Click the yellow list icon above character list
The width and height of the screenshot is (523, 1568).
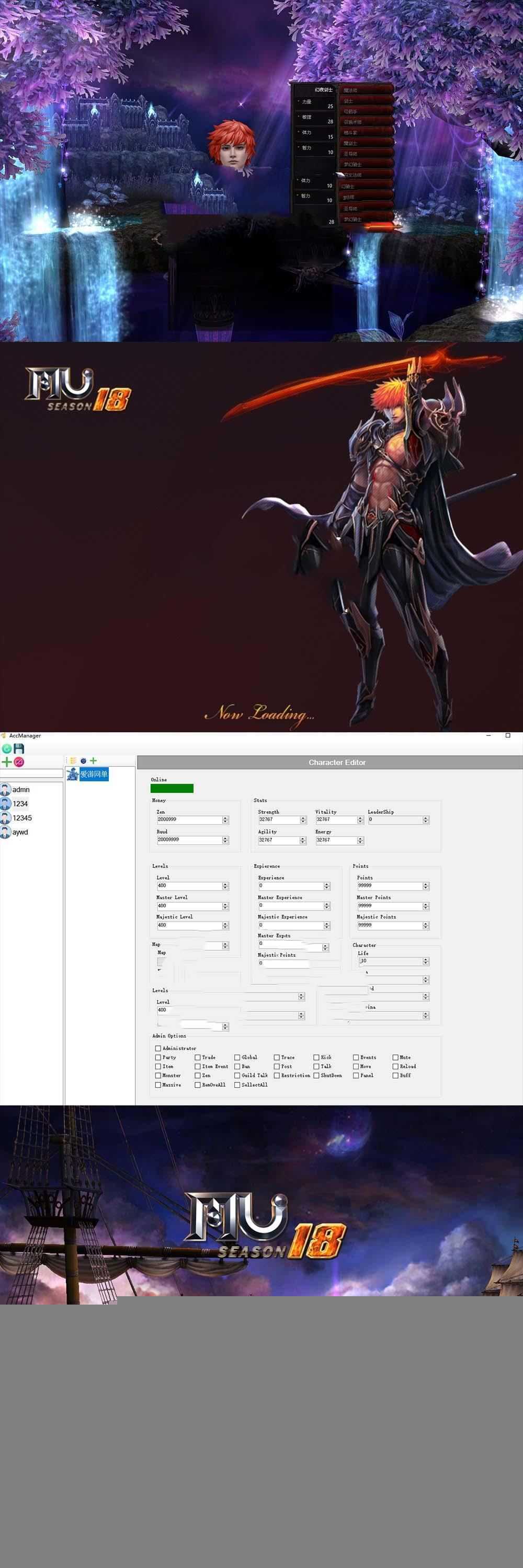click(x=73, y=761)
